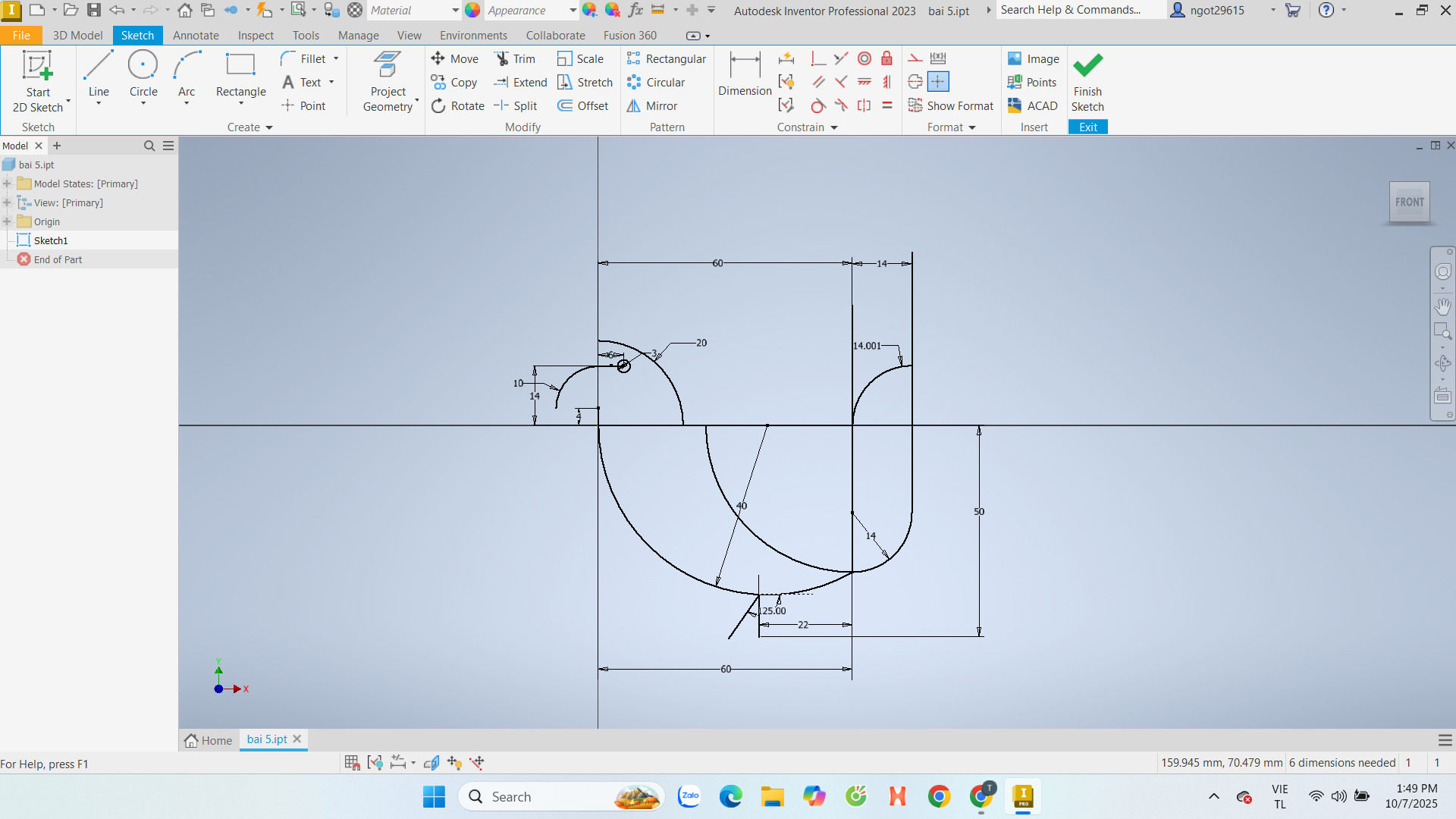Toggle Slice Graphics in status bar
This screenshot has width=1456, height=819.
click(431, 762)
